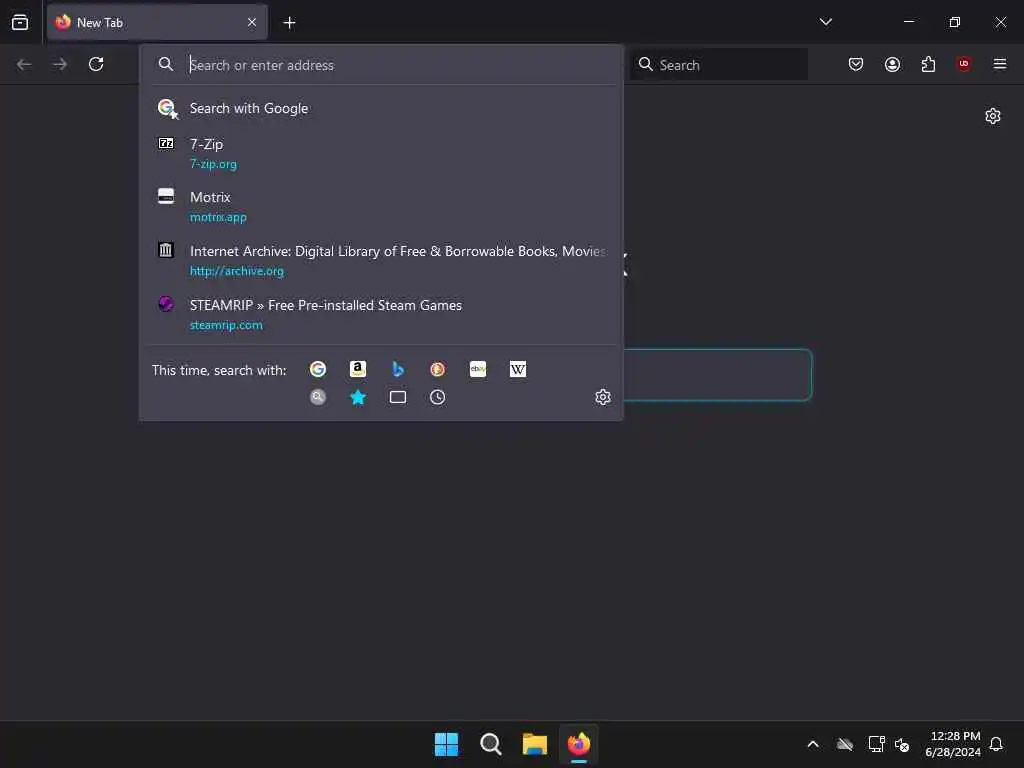Open the application hamburger menu

click(1000, 64)
